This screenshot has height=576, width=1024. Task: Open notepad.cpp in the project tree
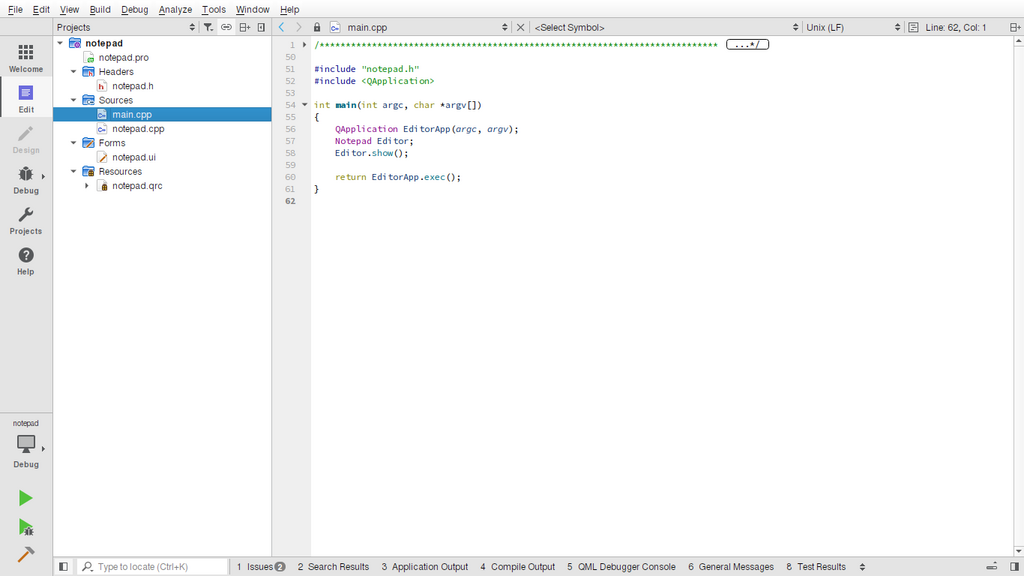pos(138,129)
